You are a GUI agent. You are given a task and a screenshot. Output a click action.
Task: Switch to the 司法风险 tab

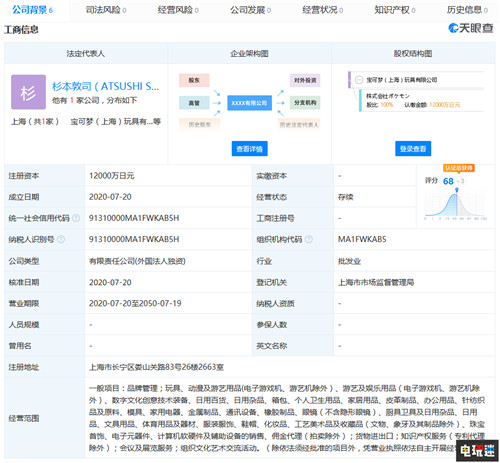(x=106, y=10)
